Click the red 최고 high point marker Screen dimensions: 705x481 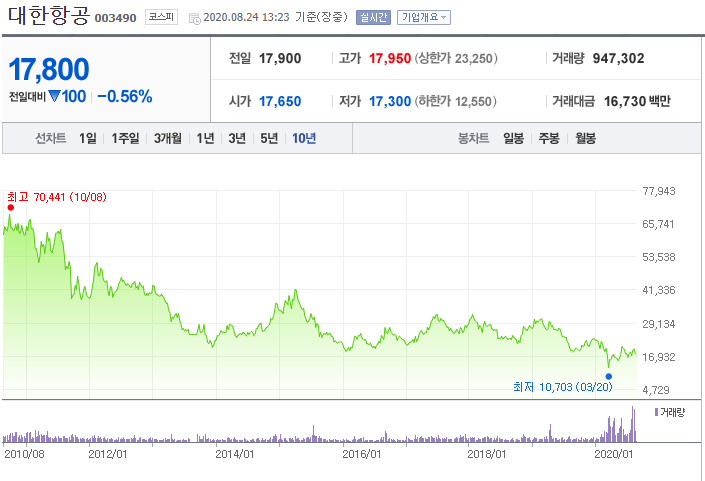pos(11,207)
